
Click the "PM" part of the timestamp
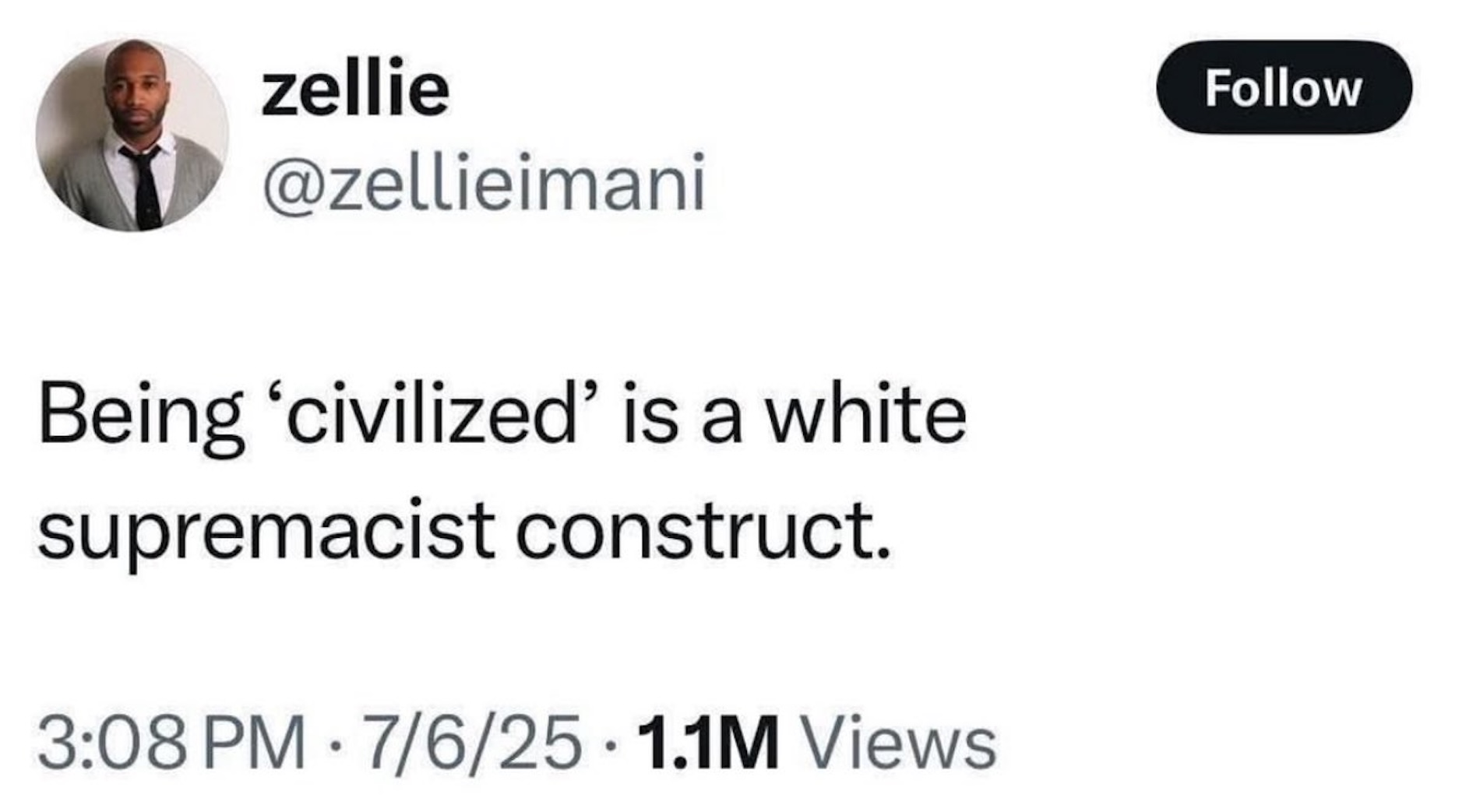(254, 742)
